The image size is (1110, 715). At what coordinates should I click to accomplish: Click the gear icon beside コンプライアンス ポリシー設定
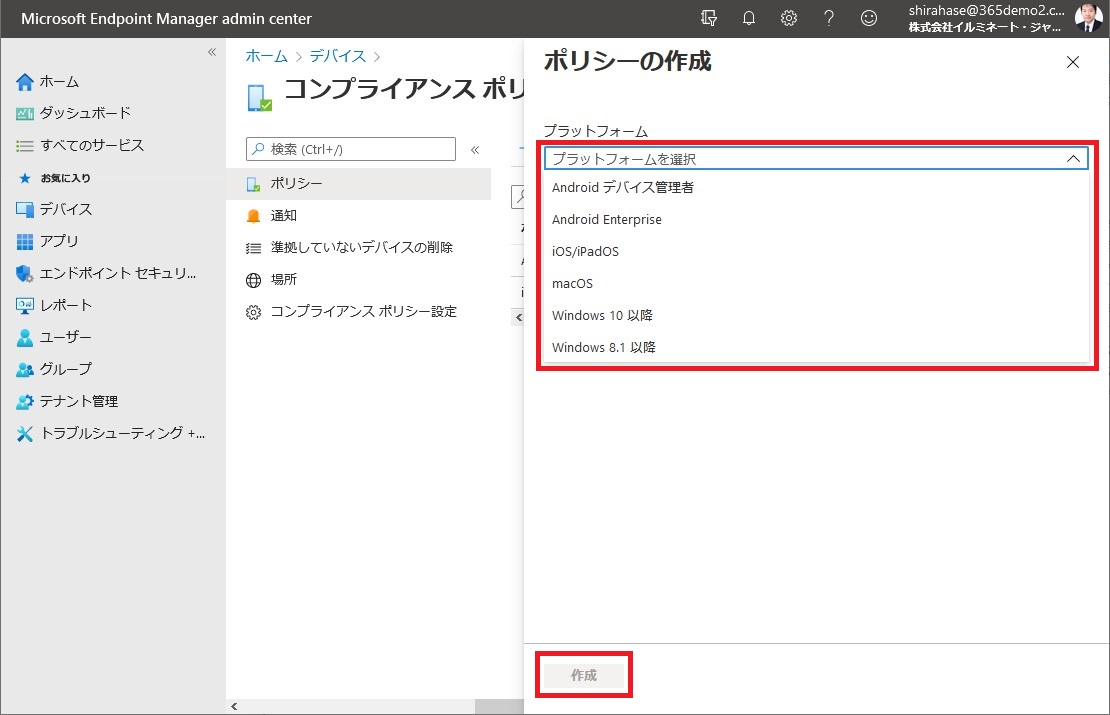coord(253,312)
